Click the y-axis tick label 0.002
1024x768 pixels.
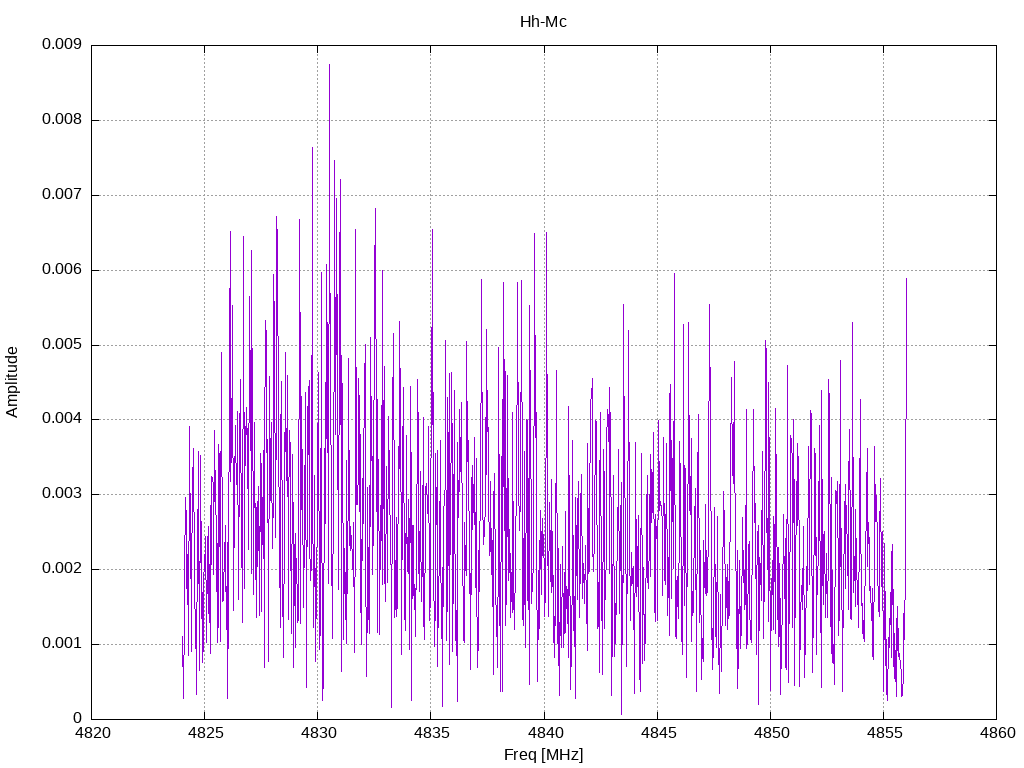click(62, 569)
